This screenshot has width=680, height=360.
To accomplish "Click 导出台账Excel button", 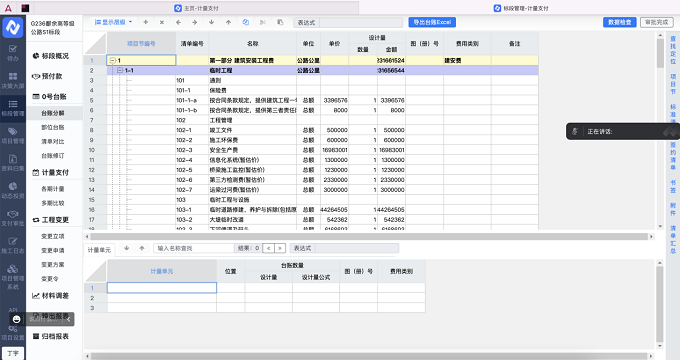I will (x=432, y=22).
